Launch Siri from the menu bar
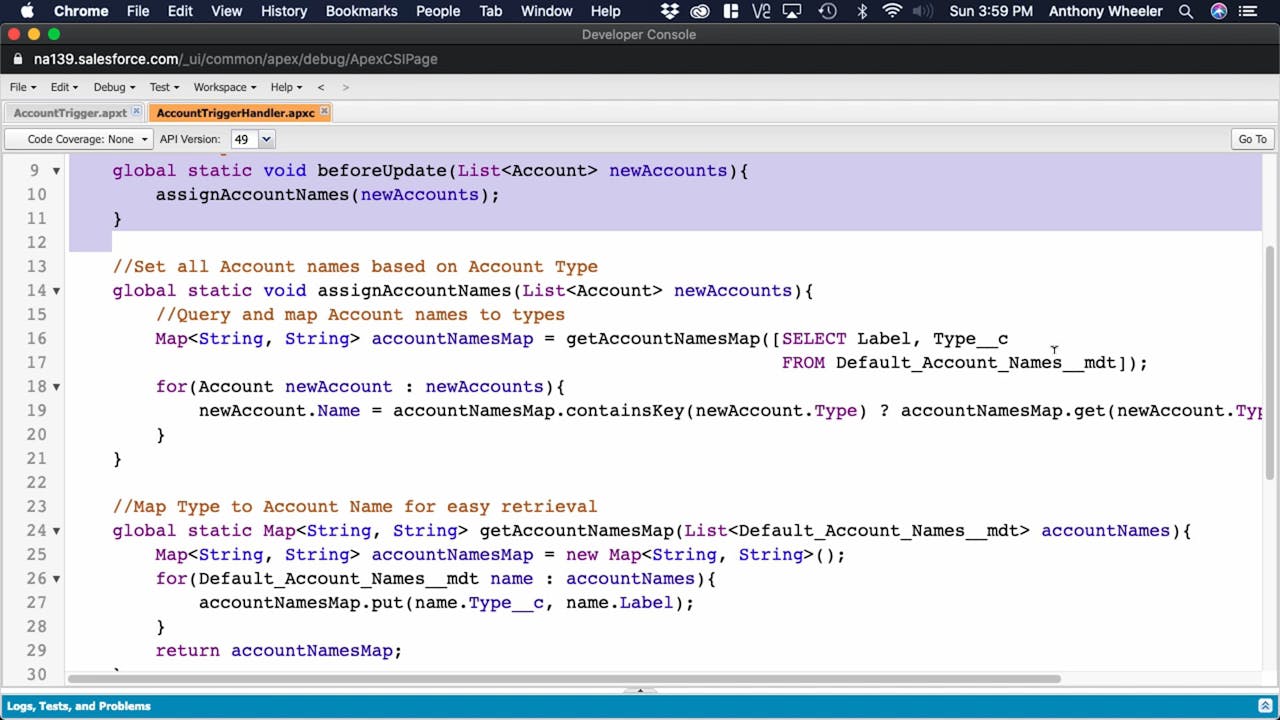 click(x=1218, y=11)
